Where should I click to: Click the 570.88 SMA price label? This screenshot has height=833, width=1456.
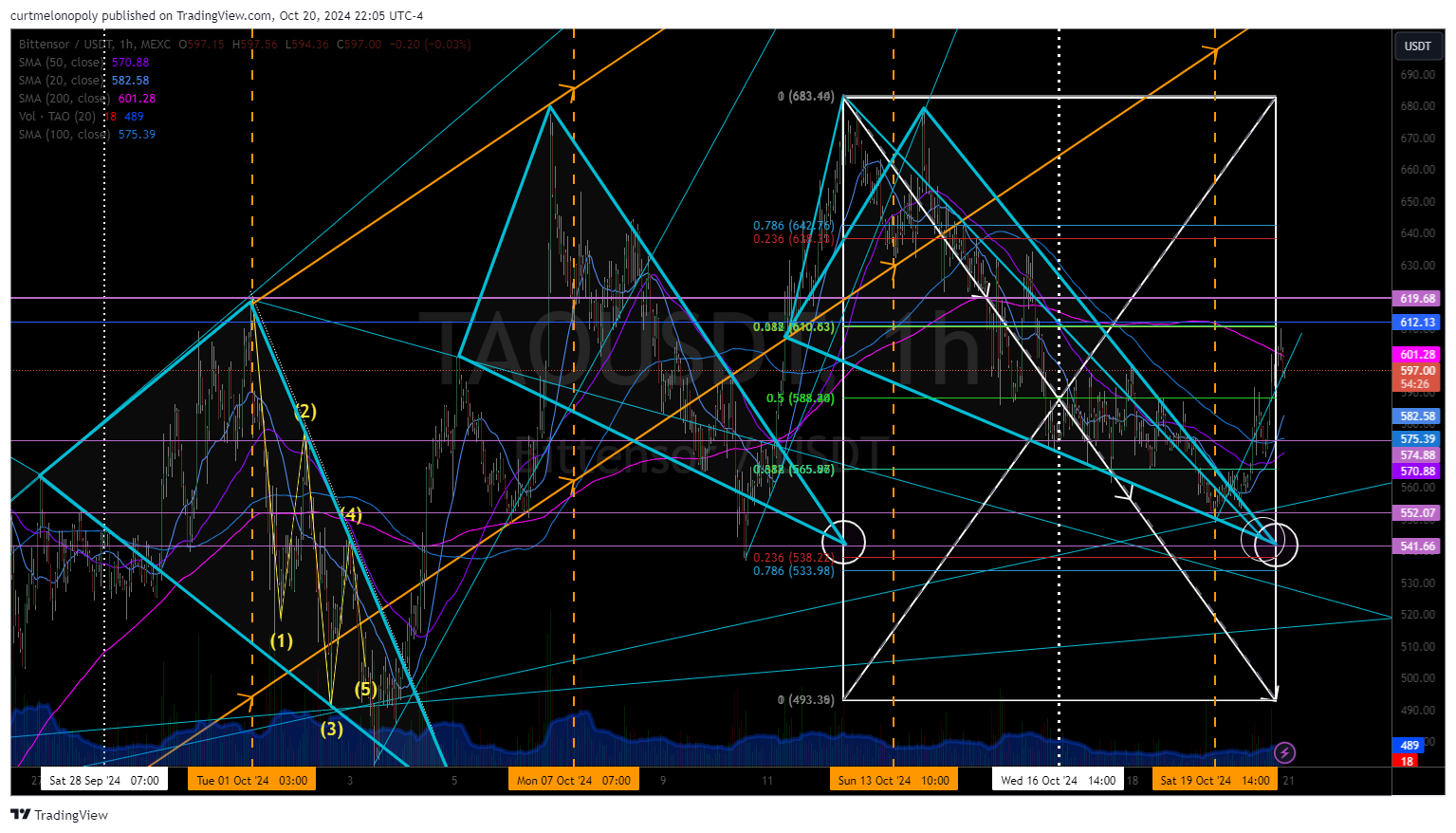[1417, 472]
